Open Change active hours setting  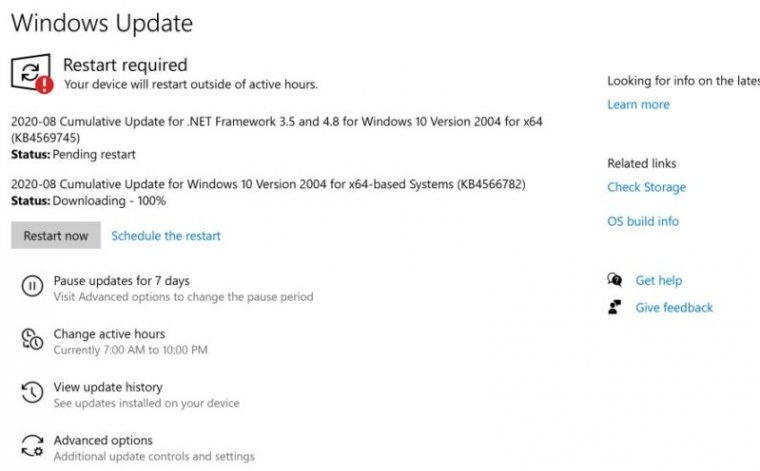(109, 334)
